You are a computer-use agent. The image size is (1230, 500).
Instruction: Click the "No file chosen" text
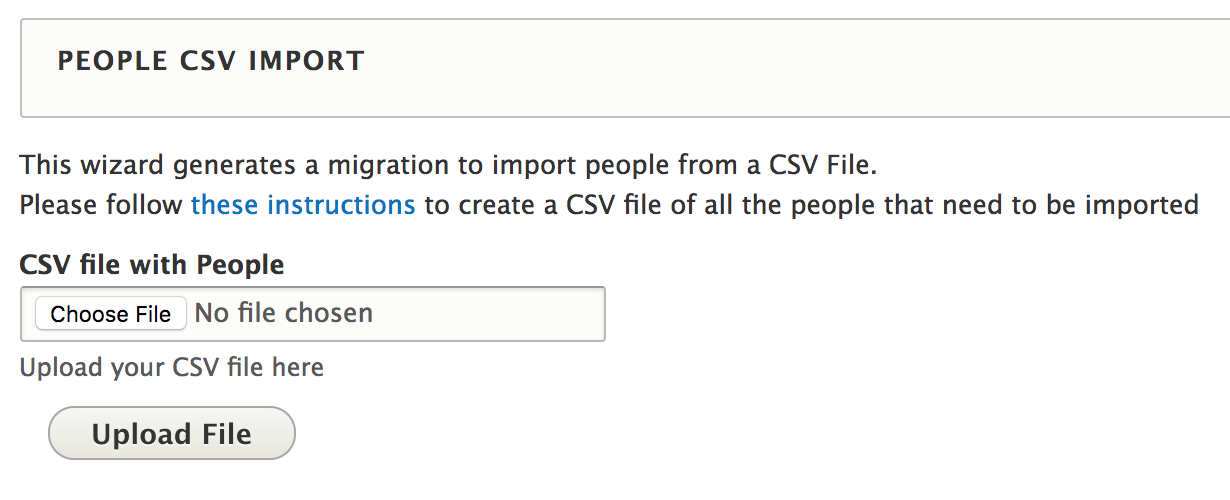[283, 313]
